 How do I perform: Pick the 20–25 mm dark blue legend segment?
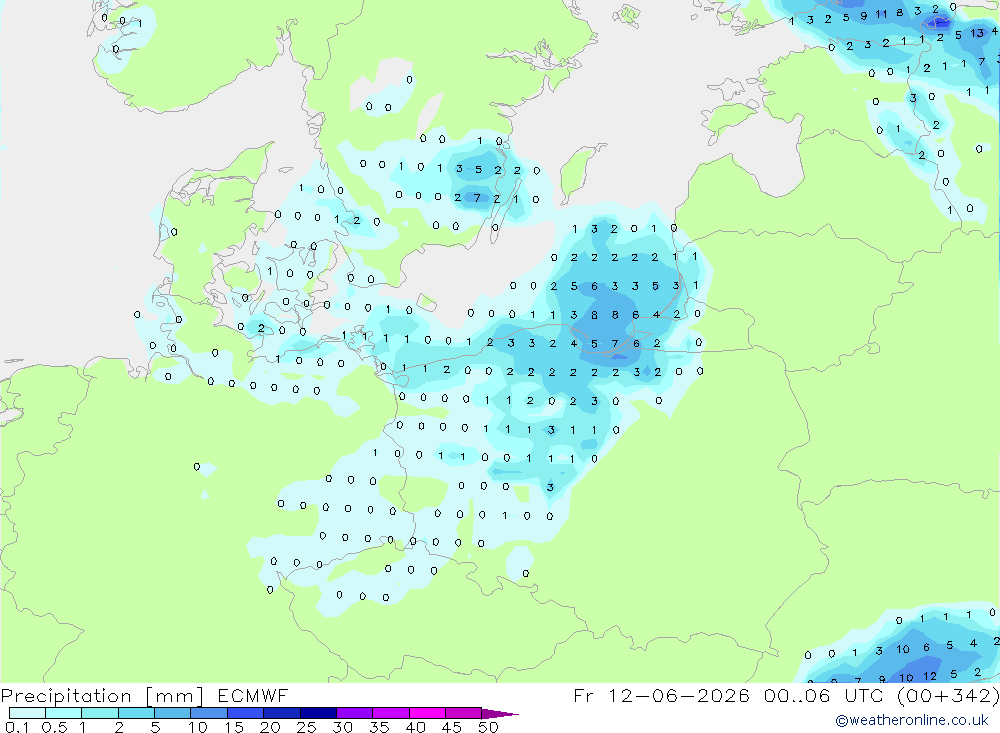pyautogui.click(x=281, y=713)
